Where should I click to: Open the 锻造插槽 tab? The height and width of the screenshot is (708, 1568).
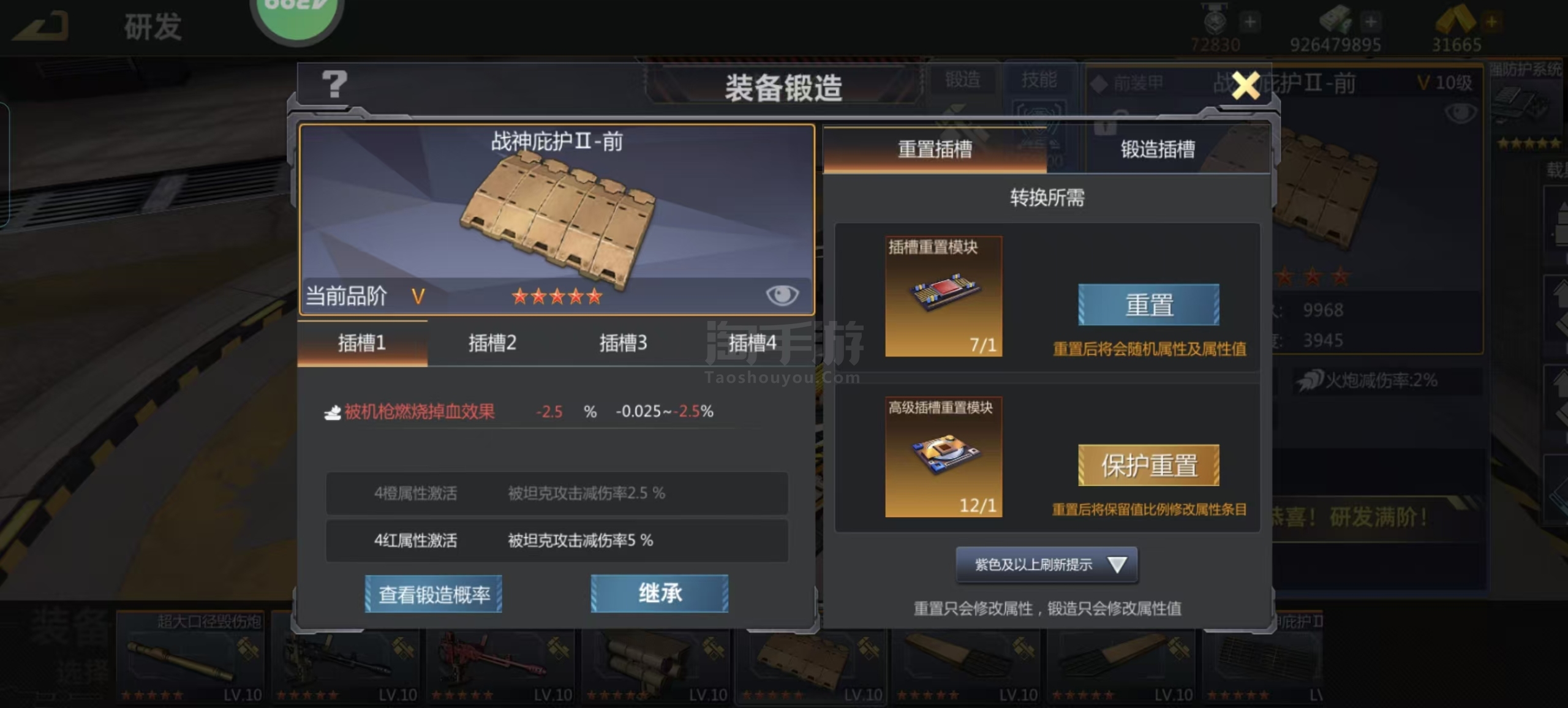point(1158,149)
